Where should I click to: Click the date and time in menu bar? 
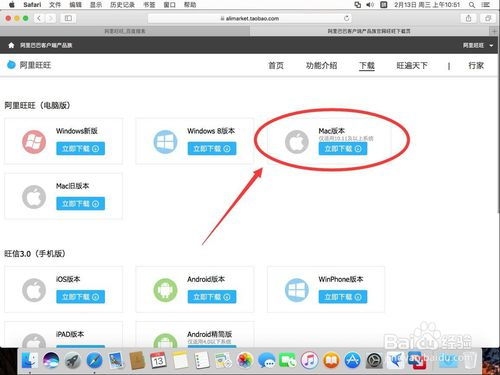[427, 5]
